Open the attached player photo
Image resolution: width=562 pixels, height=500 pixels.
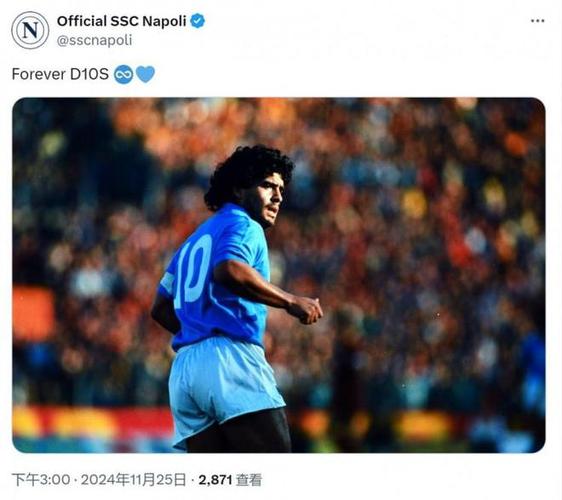click(279, 275)
